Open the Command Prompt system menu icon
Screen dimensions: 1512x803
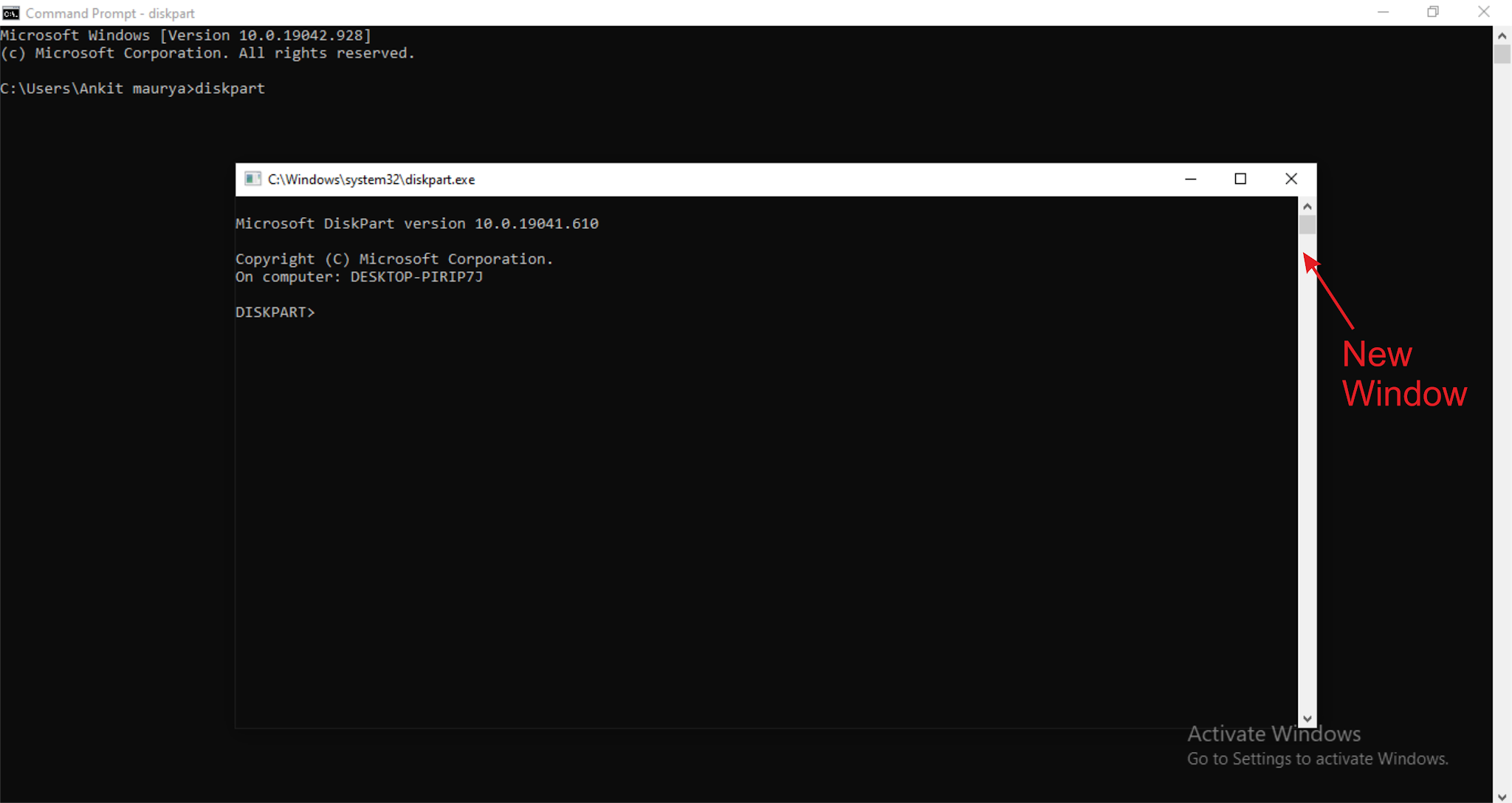click(x=10, y=12)
